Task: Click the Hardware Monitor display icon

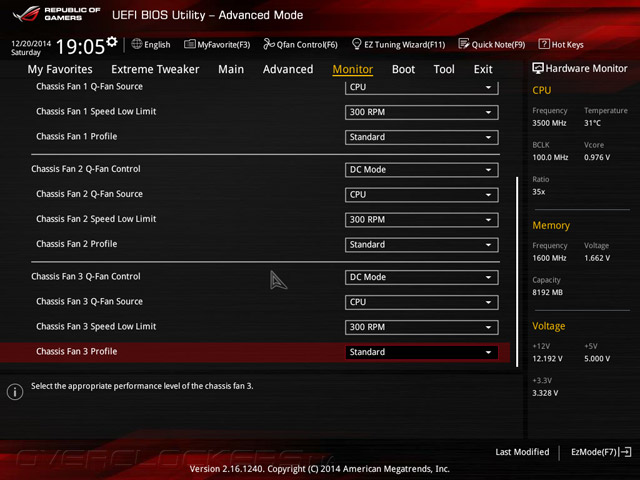Action: [538, 68]
